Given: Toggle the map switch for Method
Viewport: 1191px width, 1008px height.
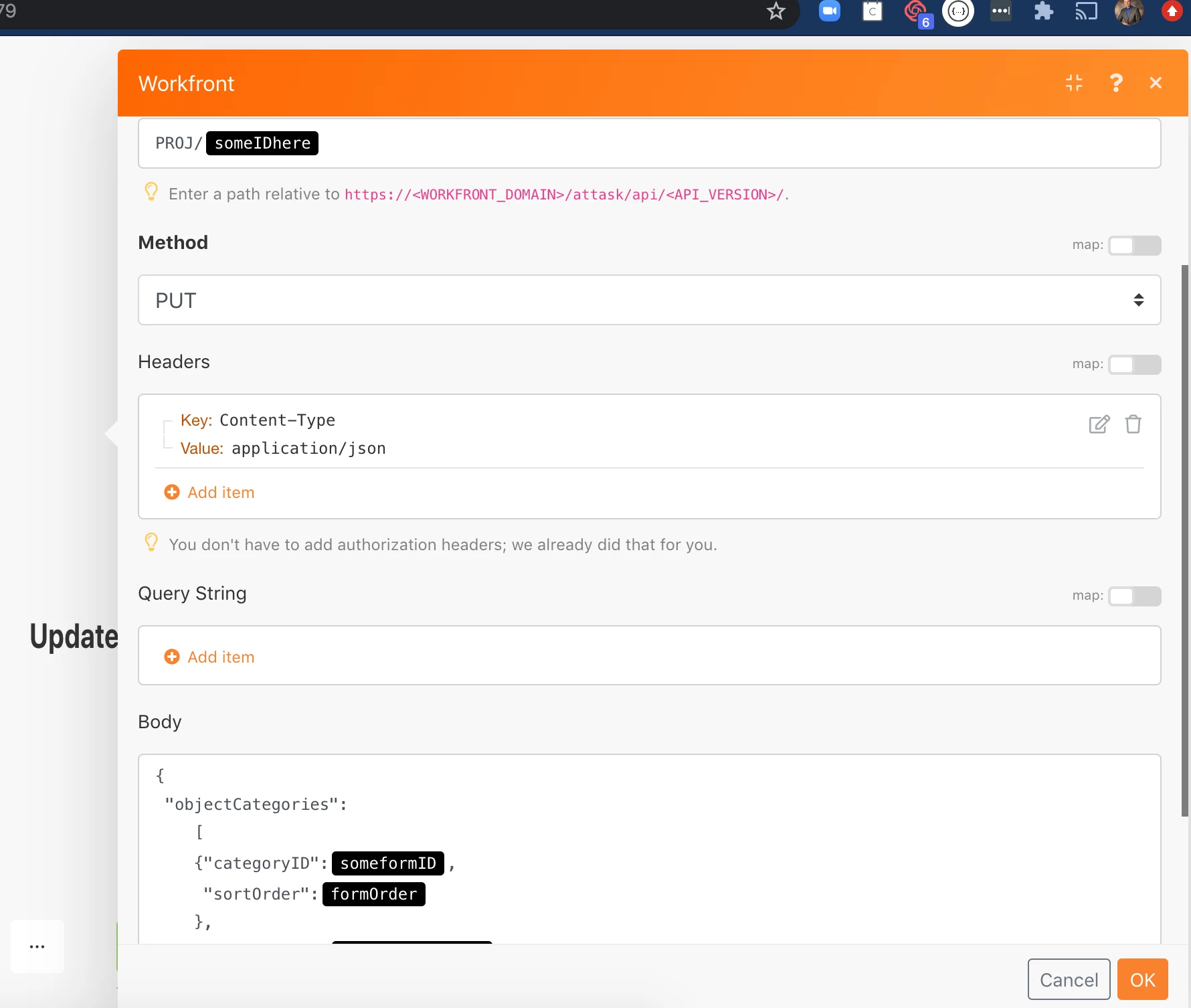Looking at the screenshot, I should click(1135, 246).
